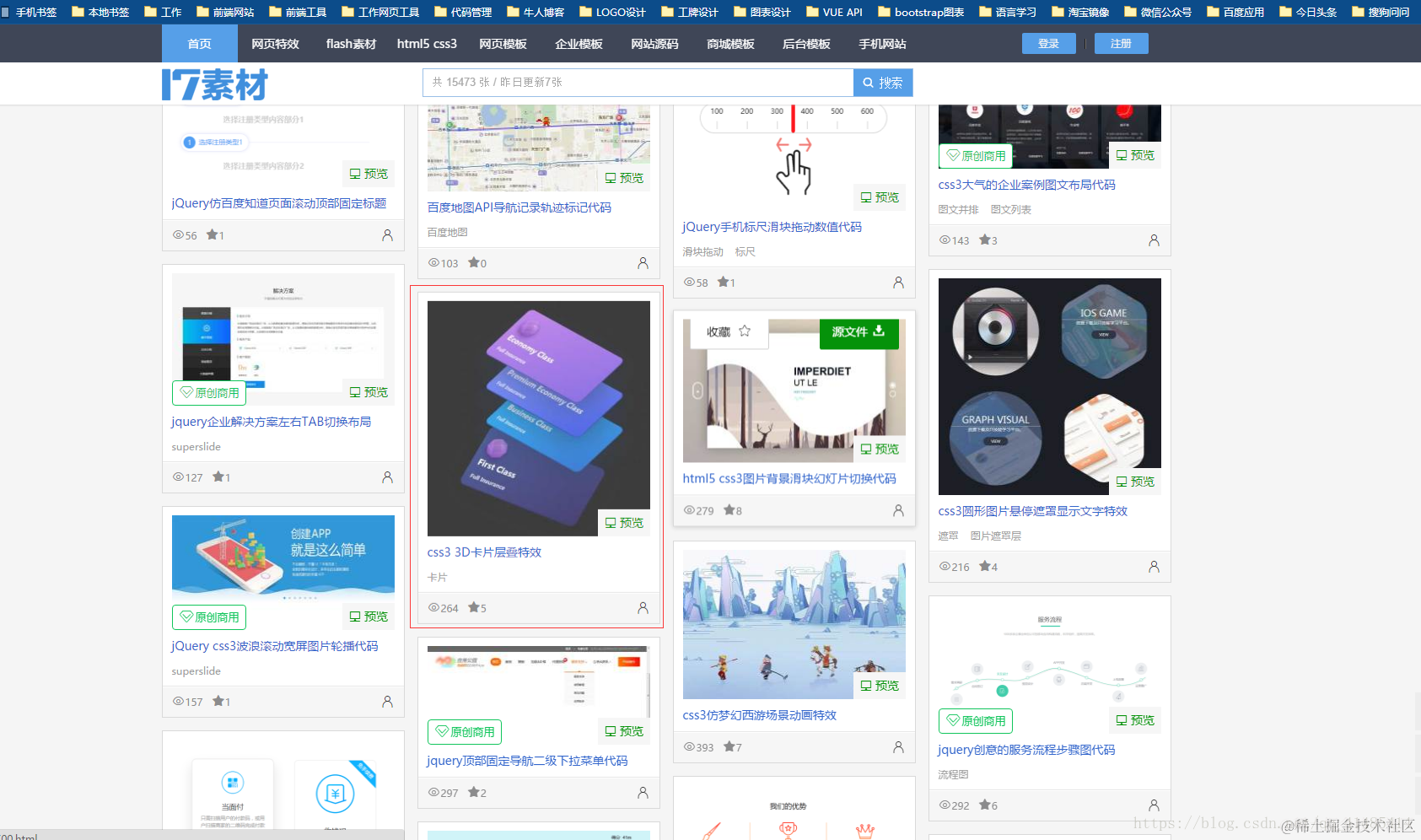Click the 标尺 tag
Image resolution: width=1421 pixels, height=840 pixels.
point(745,252)
